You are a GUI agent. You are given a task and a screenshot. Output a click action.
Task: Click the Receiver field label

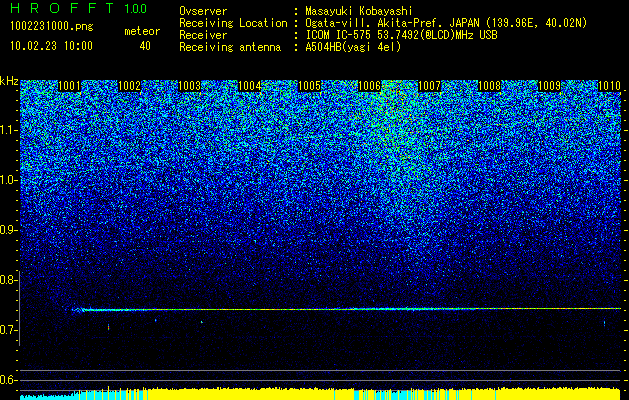203,35
